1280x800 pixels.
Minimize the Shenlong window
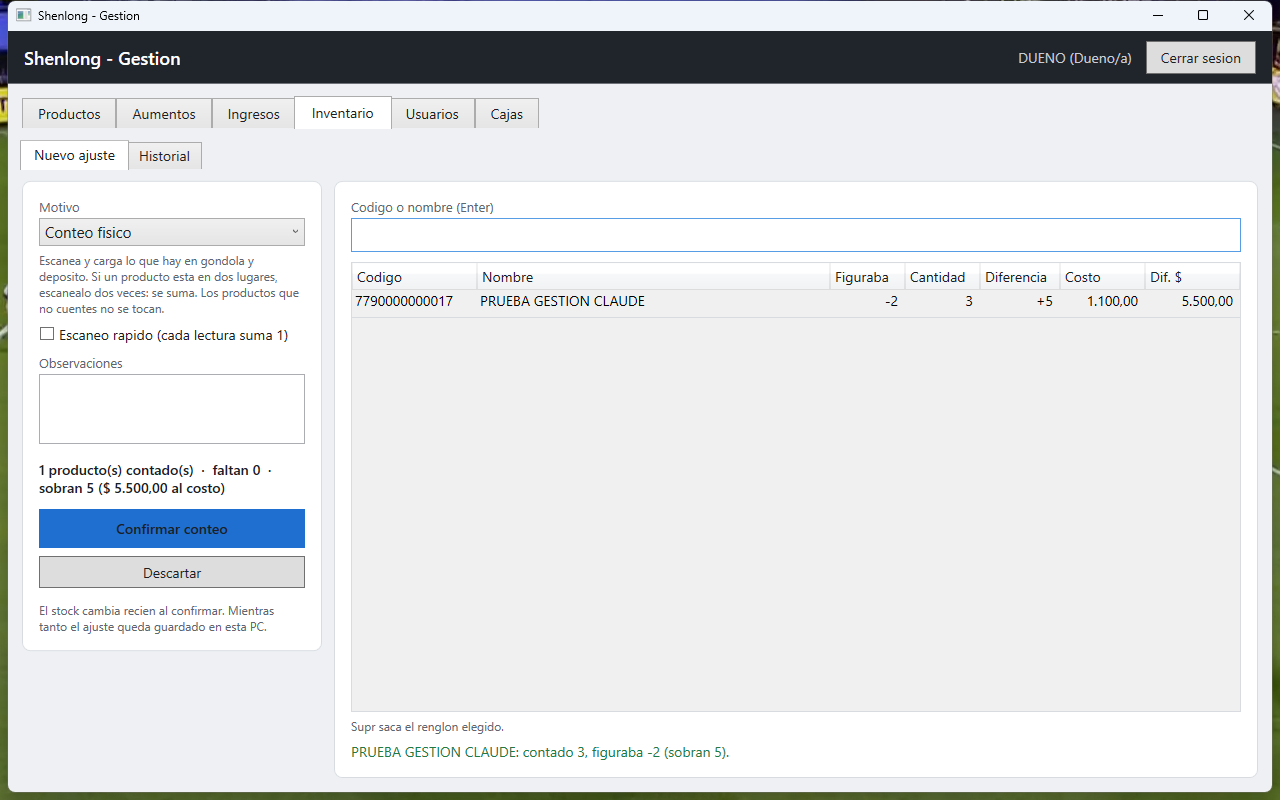(1158, 15)
